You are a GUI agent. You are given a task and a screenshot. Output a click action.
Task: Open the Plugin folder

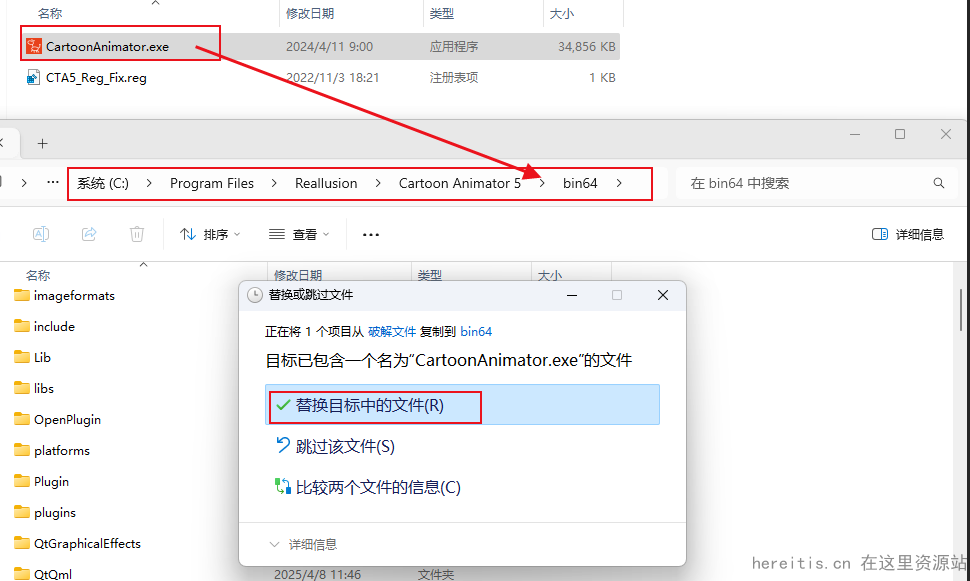pyautogui.click(x=41, y=481)
